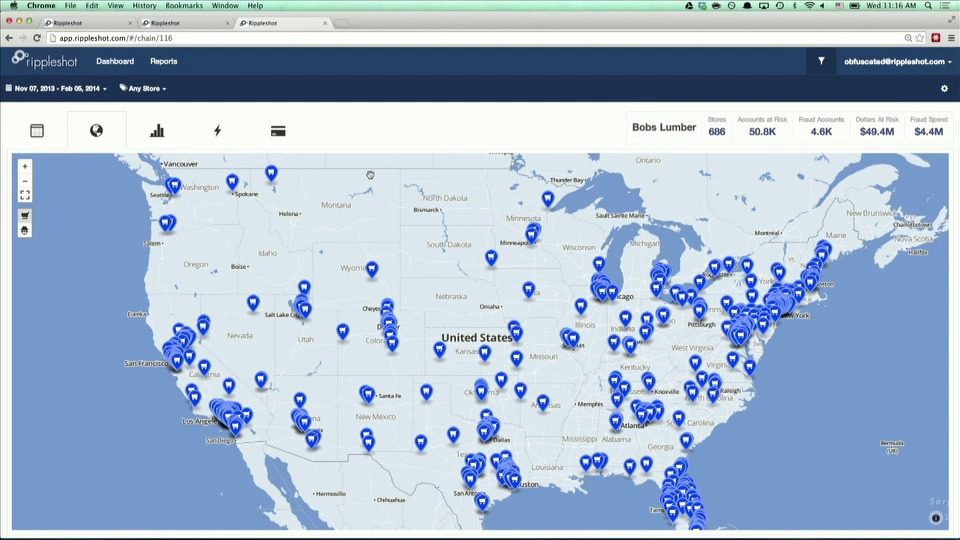The height and width of the screenshot is (540, 960).
Task: Click the browser back arrow
Action: pos(9,38)
